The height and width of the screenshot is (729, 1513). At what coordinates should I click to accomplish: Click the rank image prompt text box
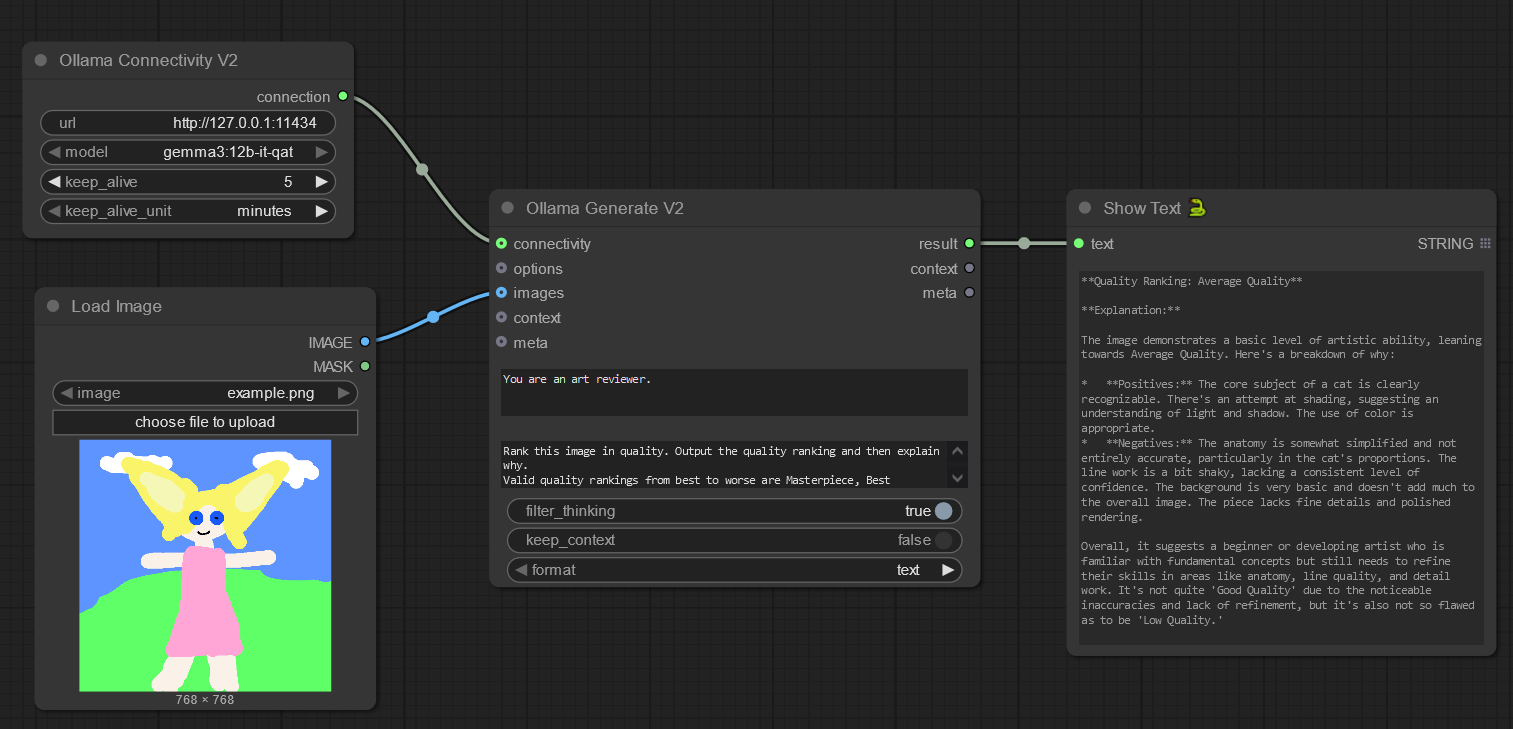pos(734,464)
